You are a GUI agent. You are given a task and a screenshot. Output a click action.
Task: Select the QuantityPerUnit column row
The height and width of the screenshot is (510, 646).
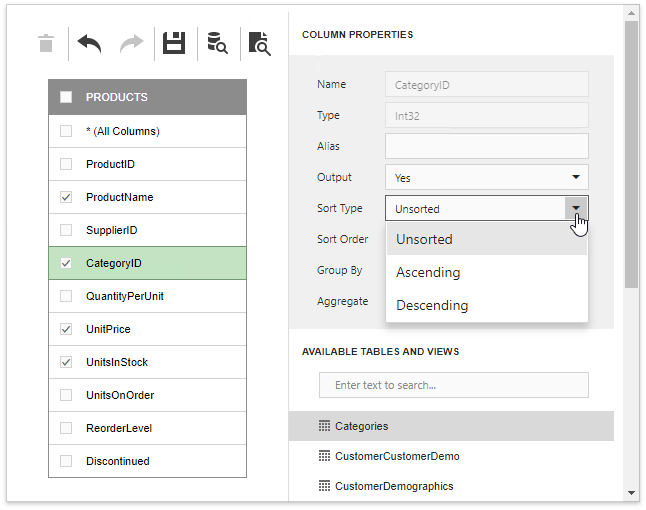(x=147, y=296)
